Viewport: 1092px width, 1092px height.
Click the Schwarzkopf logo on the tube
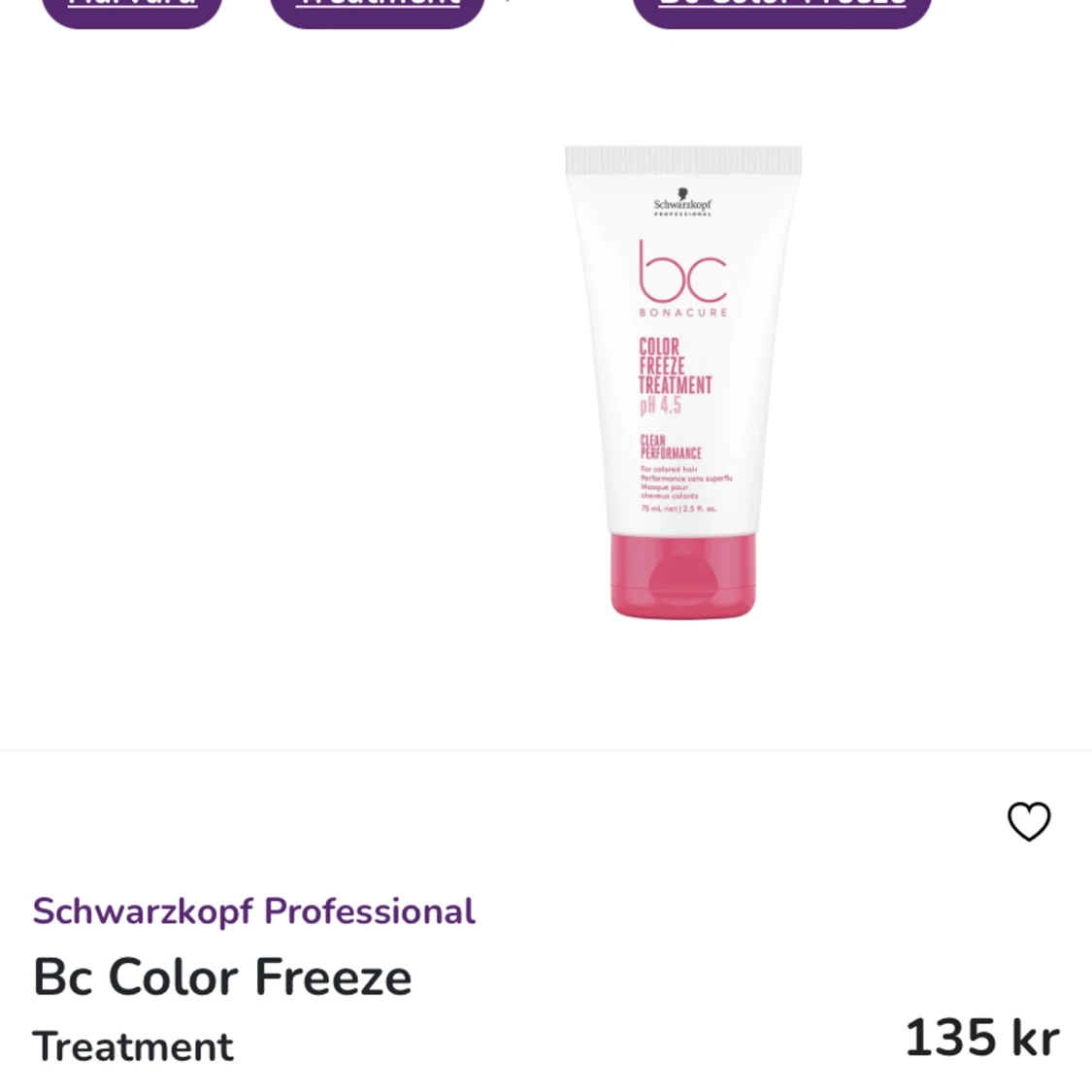[x=683, y=202]
